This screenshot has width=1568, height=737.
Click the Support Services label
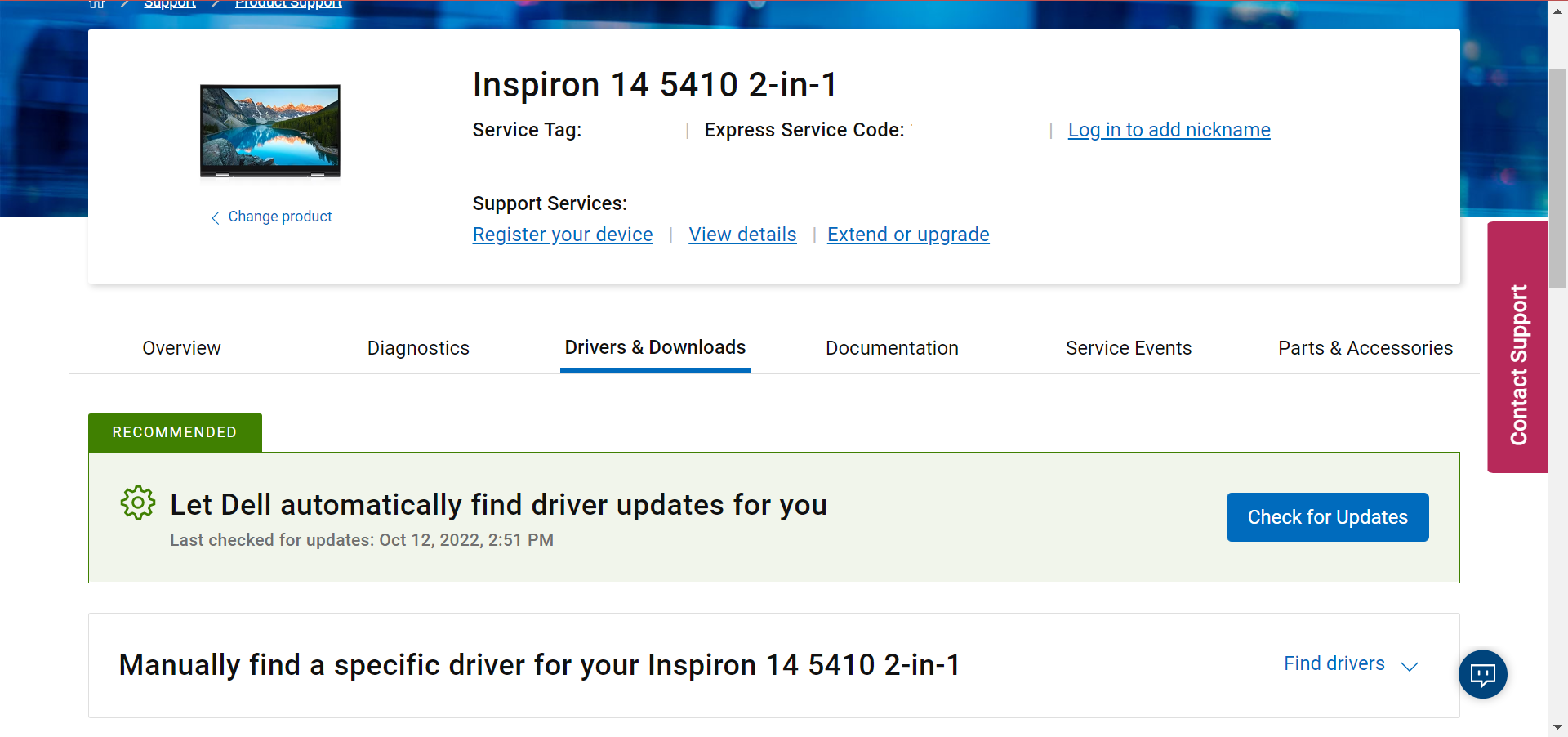click(x=550, y=203)
